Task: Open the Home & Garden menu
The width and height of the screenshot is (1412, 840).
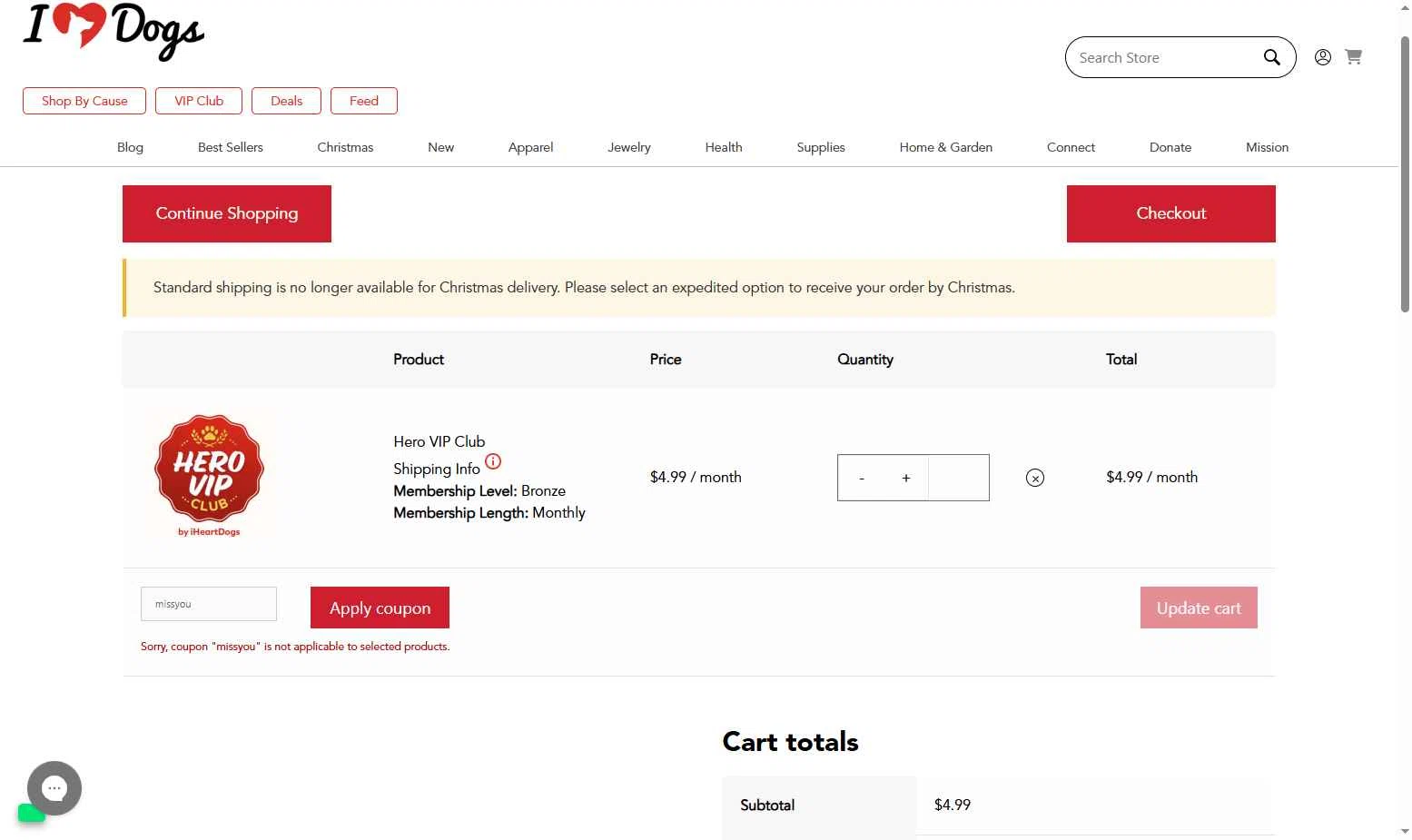Action: coord(946,147)
